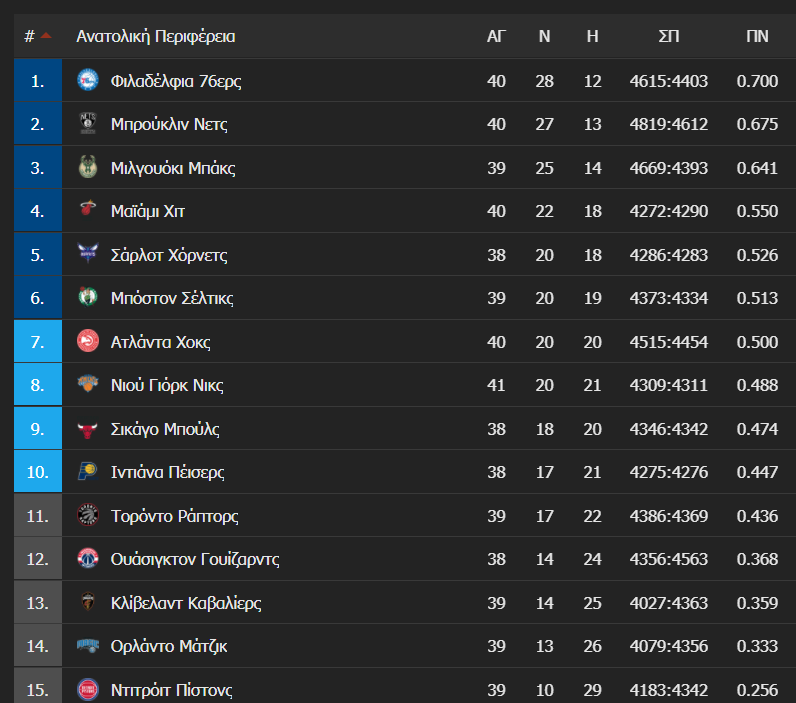Click the Indiana Pacers logo icon
The image size is (796, 703).
pyautogui.click(x=88, y=472)
